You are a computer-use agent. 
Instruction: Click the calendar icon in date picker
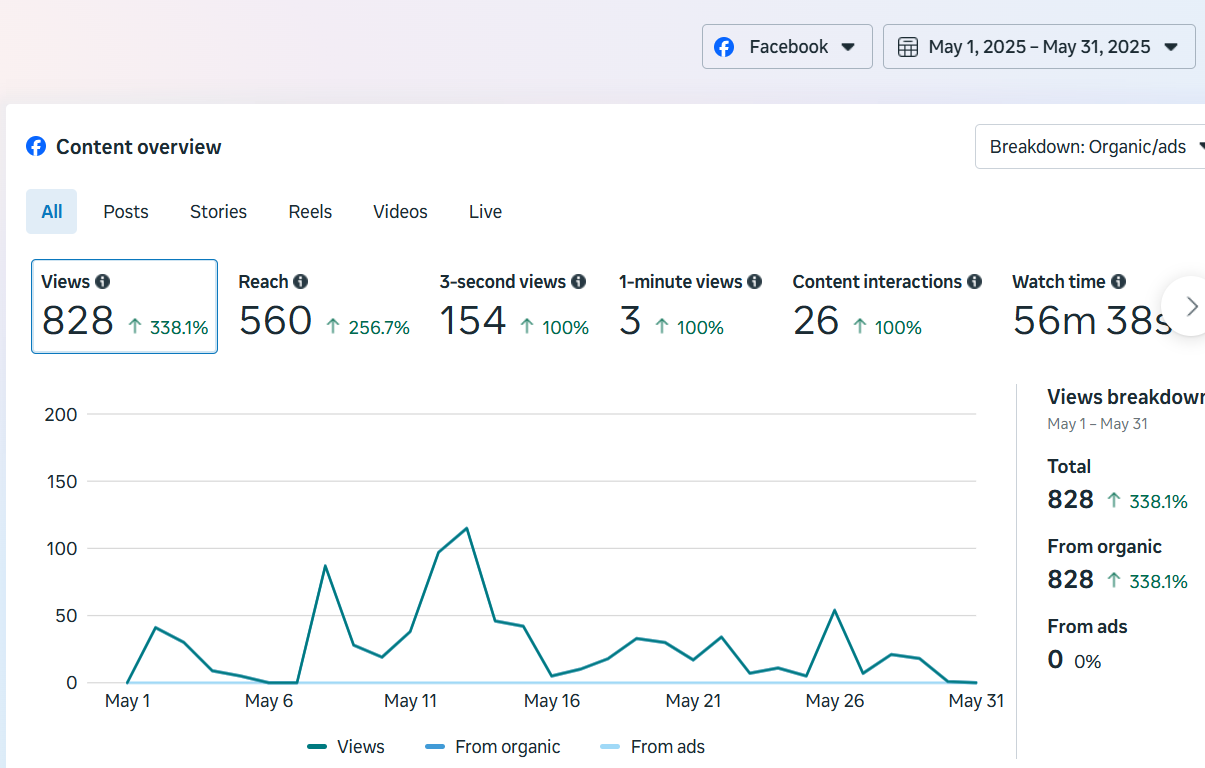[908, 47]
